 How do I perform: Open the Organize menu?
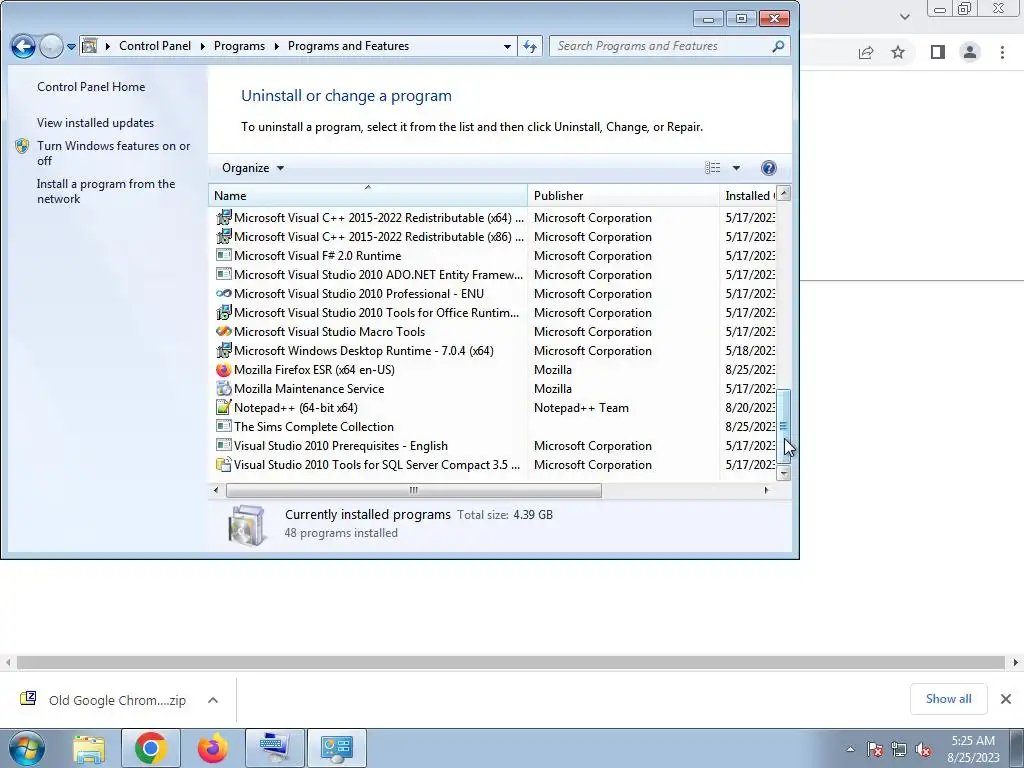pos(253,168)
